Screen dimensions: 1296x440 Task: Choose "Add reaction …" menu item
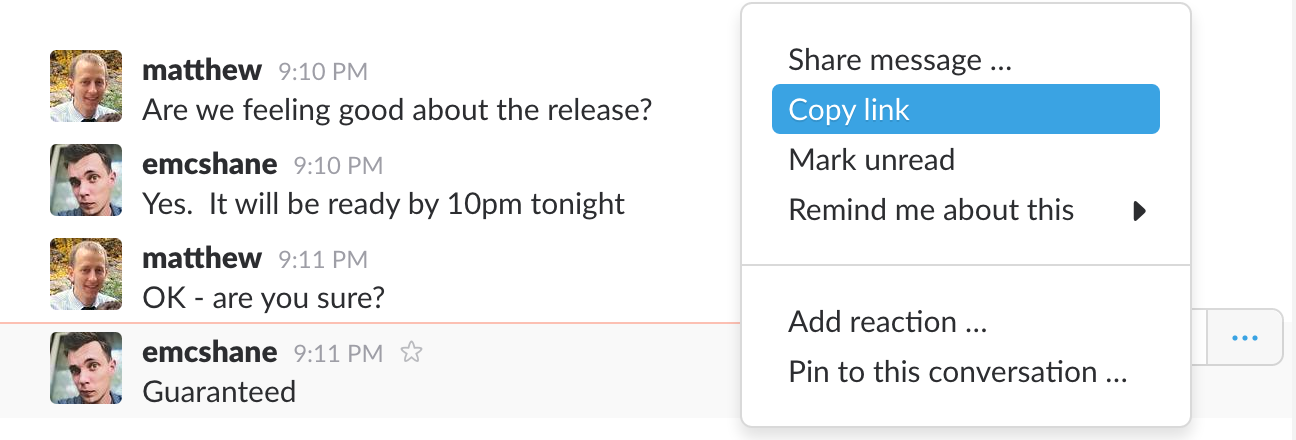tap(887, 322)
